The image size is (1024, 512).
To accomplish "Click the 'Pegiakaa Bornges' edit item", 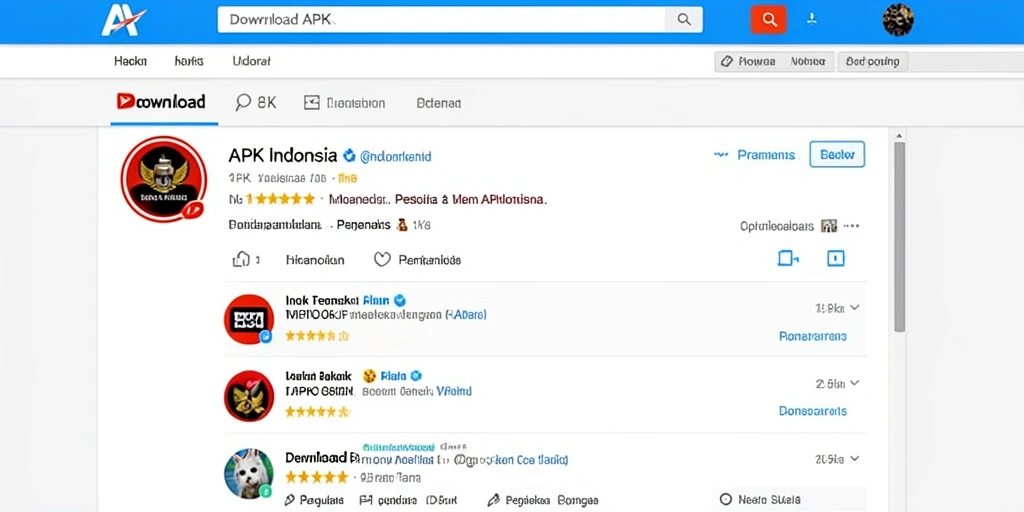I will 543,500.
